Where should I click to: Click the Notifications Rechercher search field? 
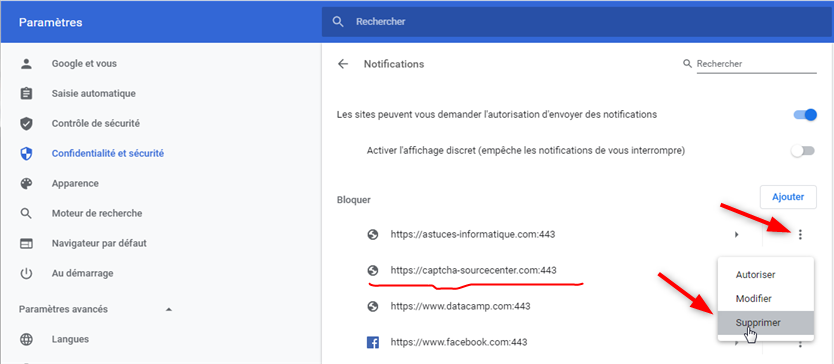coord(756,64)
